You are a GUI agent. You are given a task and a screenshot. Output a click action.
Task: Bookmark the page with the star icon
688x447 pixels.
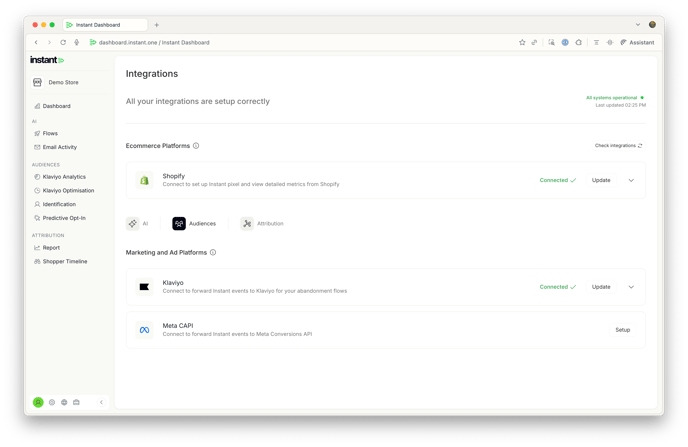(x=522, y=43)
